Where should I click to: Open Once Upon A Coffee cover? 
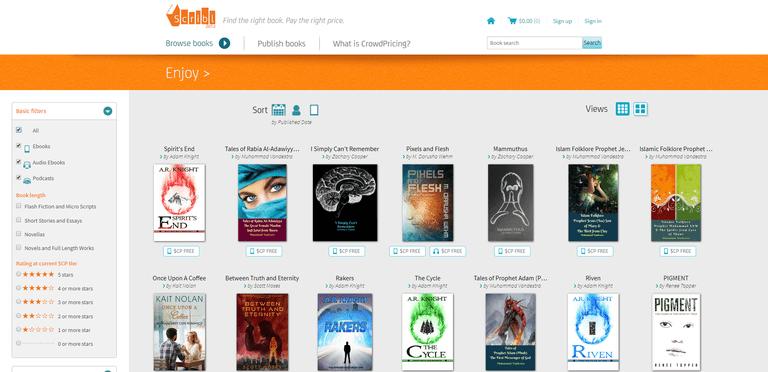(179, 332)
